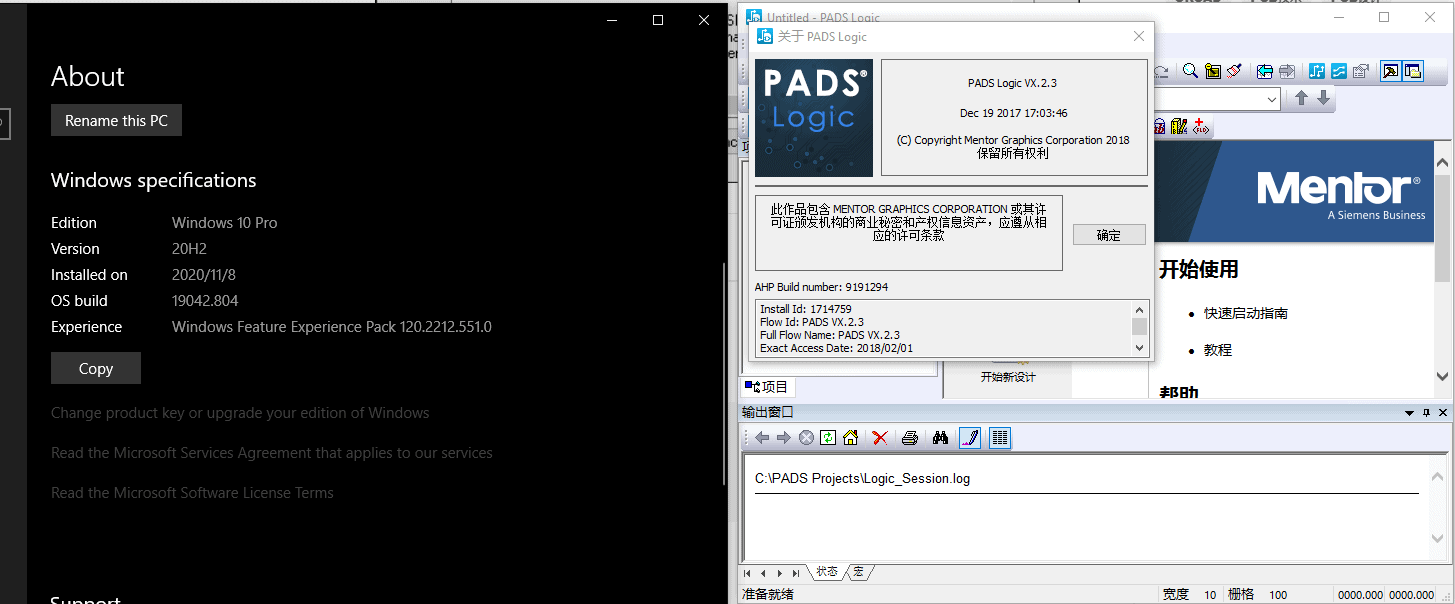Maximize the Settings About window
The height and width of the screenshot is (604, 1455).
[x=658, y=20]
